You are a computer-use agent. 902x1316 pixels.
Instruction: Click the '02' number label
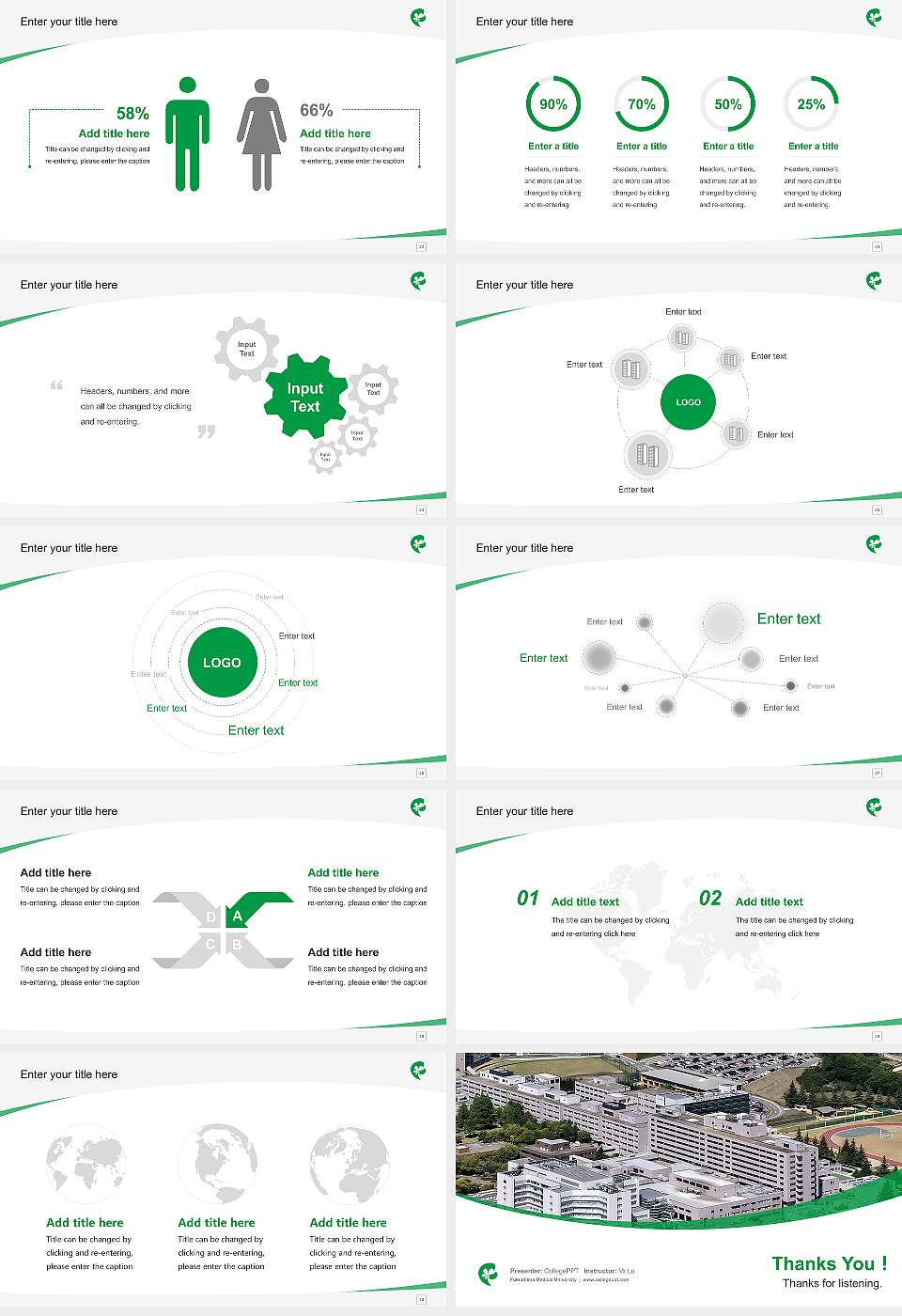[x=710, y=899]
